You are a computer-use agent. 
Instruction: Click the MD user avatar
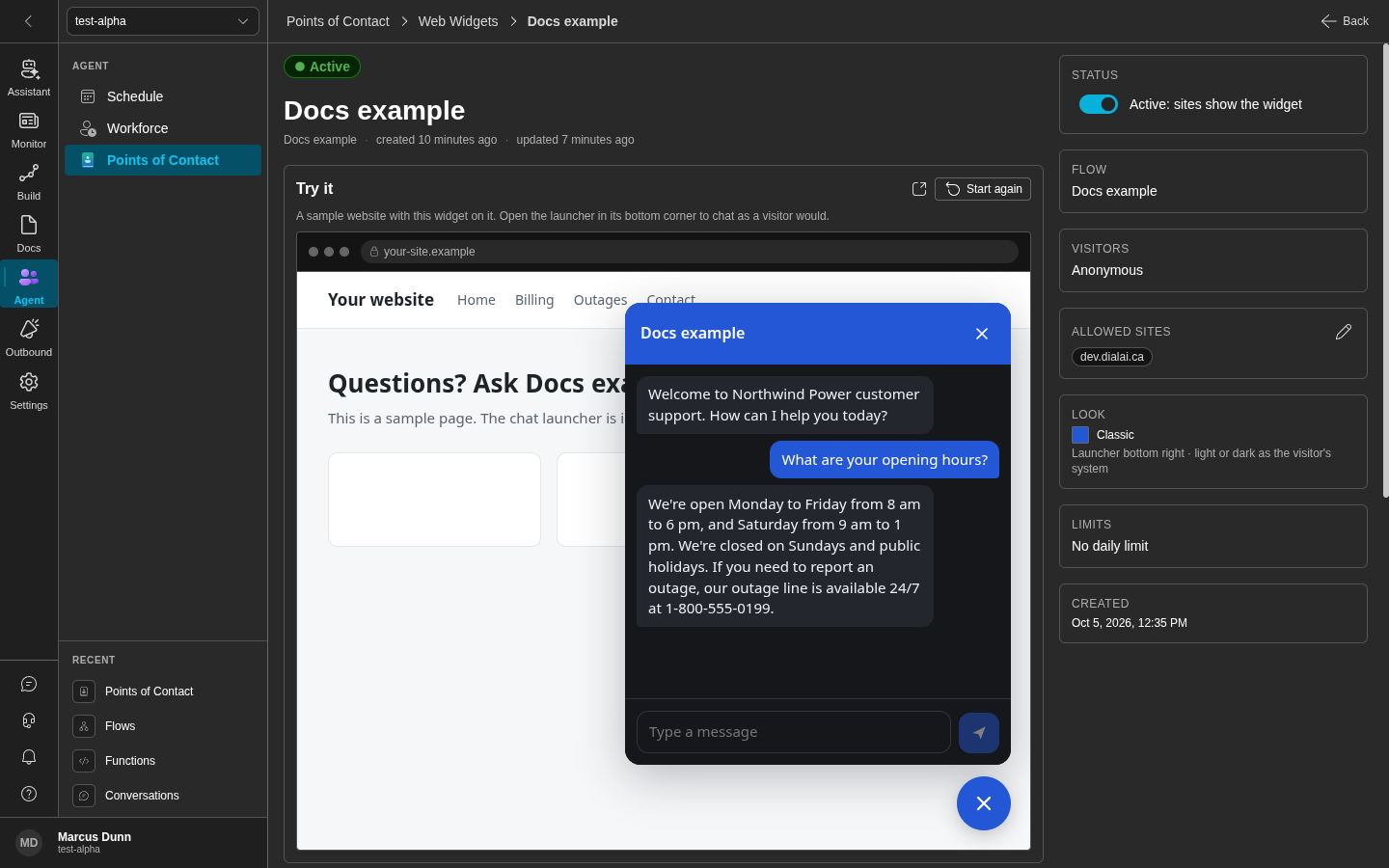[x=29, y=843]
